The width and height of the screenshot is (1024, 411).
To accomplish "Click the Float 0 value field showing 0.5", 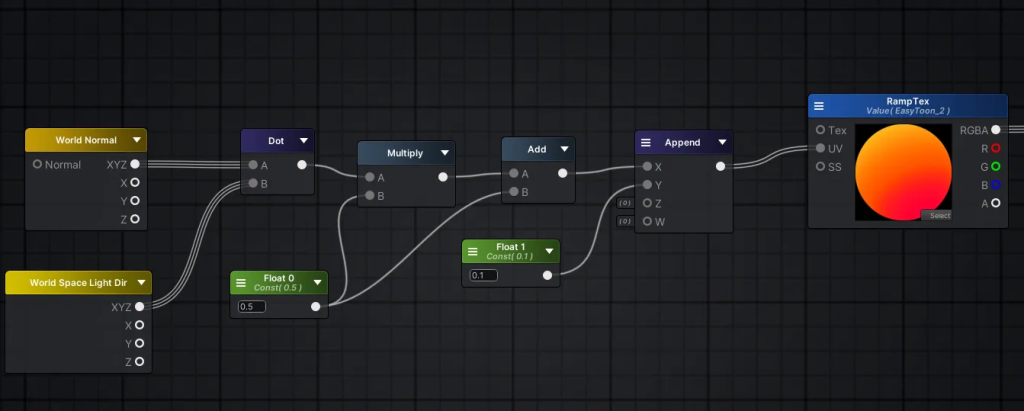I will [251, 307].
